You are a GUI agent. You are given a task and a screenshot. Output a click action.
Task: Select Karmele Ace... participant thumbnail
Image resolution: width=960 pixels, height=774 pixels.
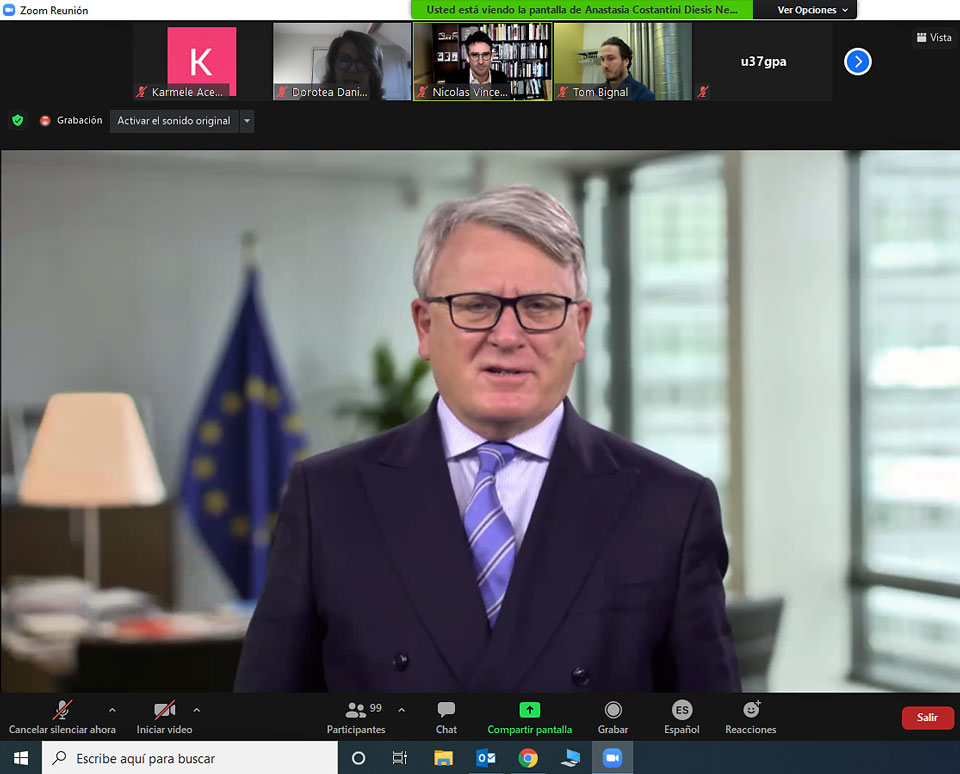pos(201,61)
